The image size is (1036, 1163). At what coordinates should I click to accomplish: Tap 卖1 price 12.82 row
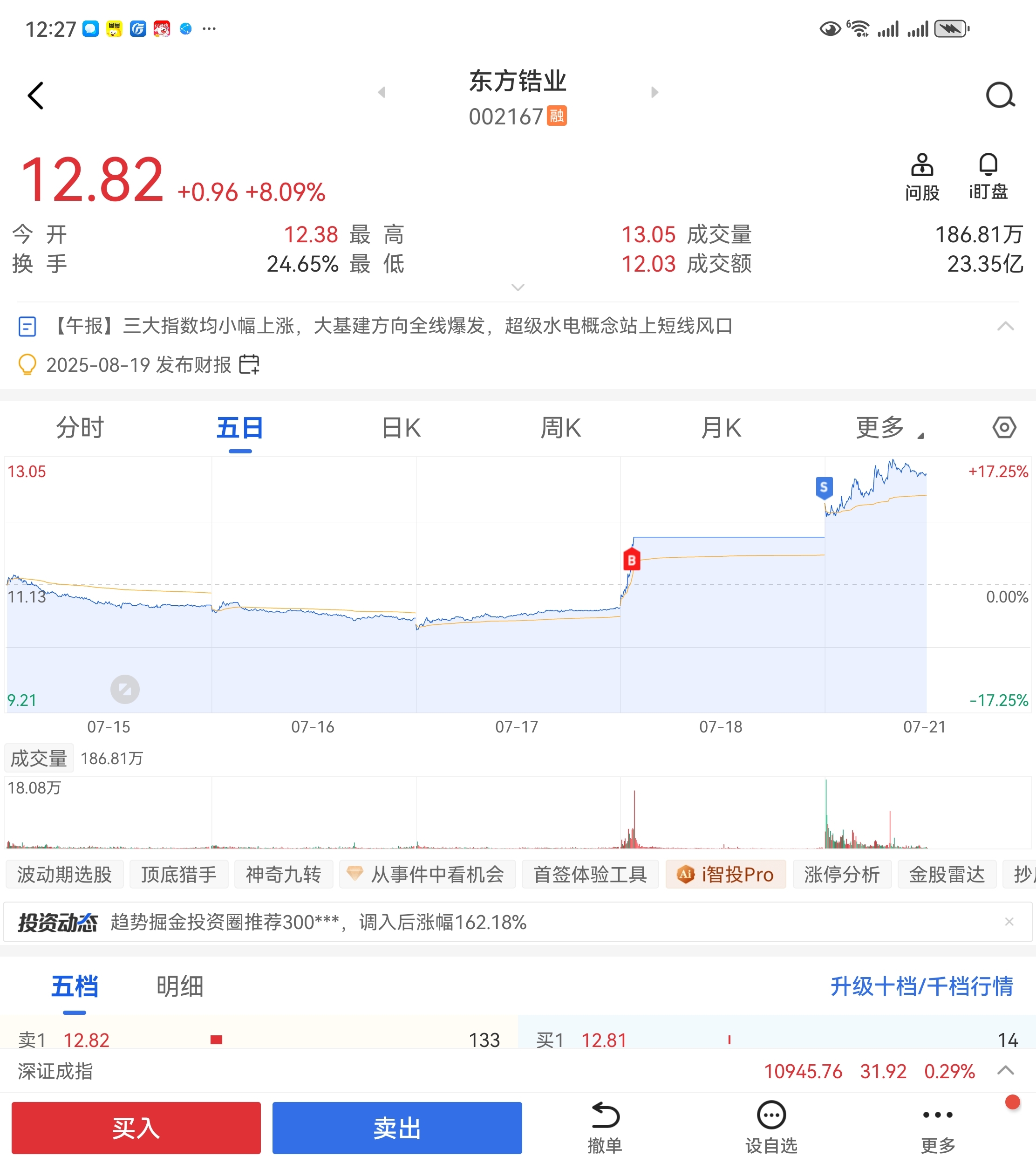(x=259, y=1040)
